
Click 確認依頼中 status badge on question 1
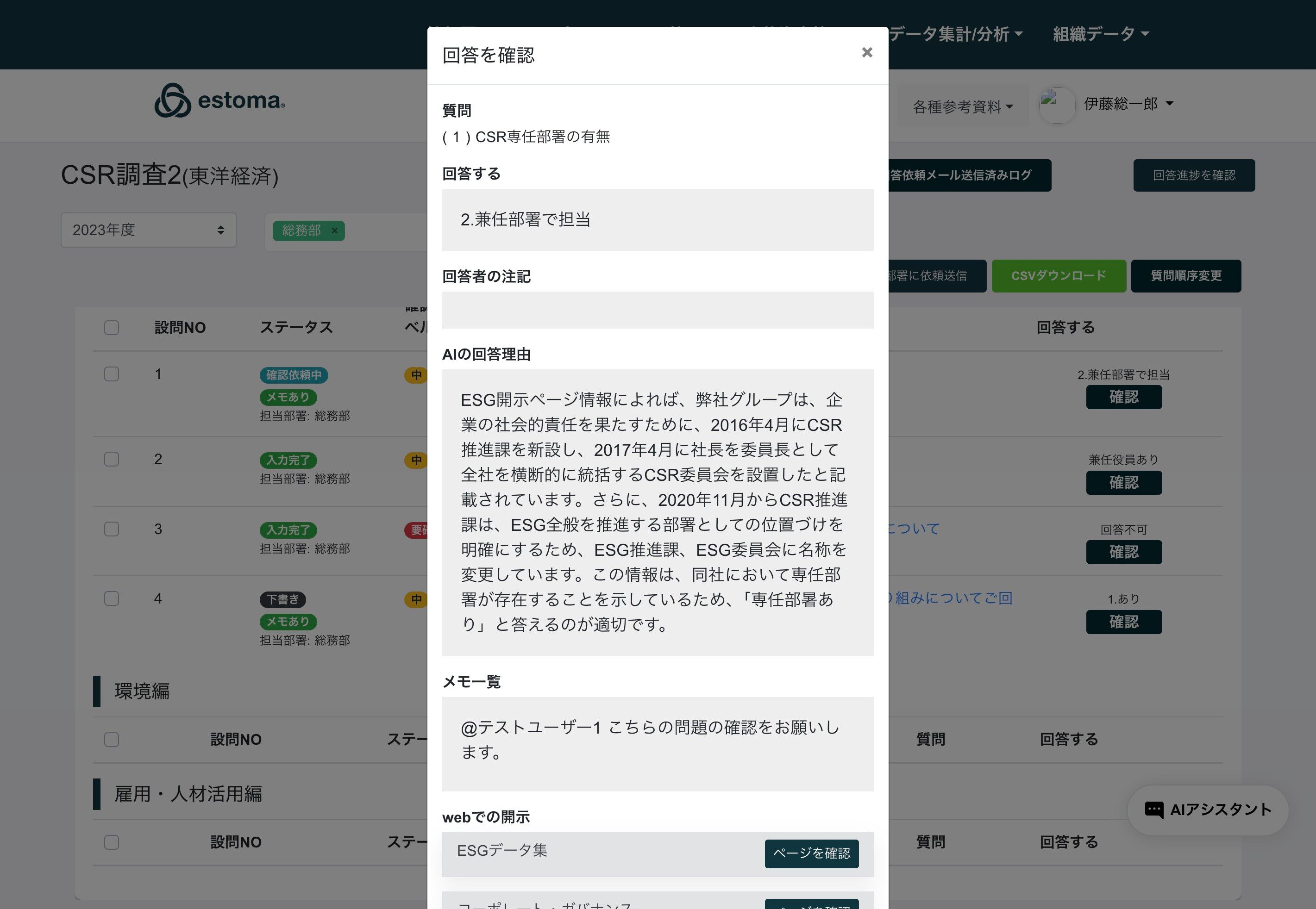tap(294, 375)
